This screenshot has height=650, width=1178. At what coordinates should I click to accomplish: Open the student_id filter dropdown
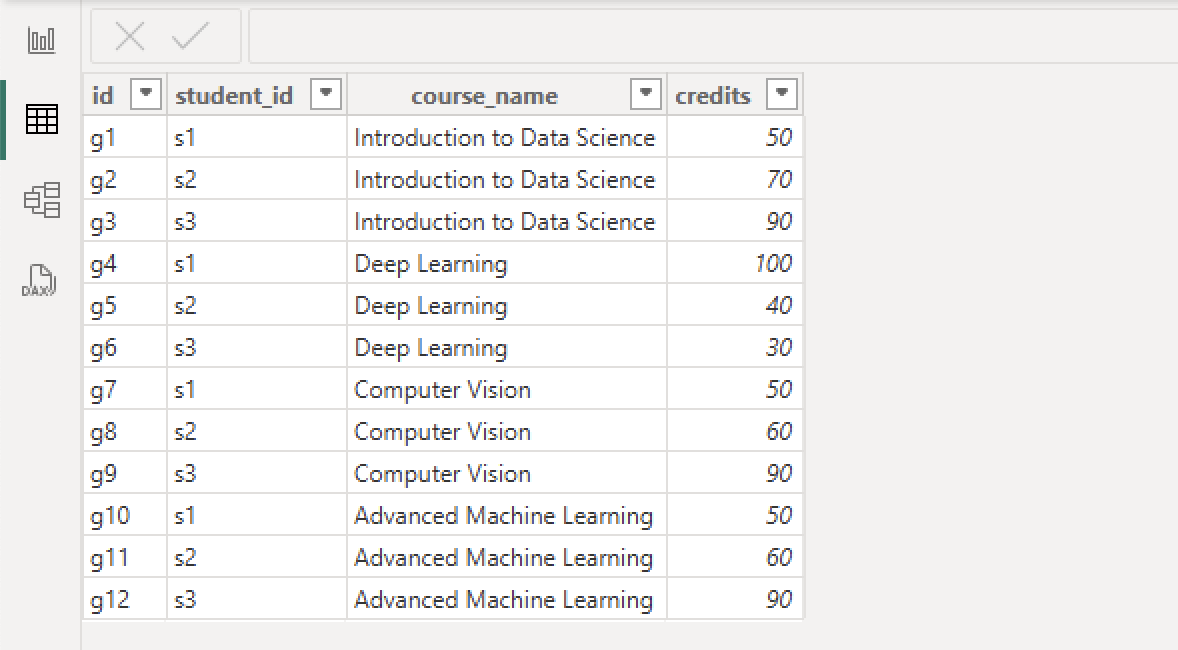[x=325, y=93]
